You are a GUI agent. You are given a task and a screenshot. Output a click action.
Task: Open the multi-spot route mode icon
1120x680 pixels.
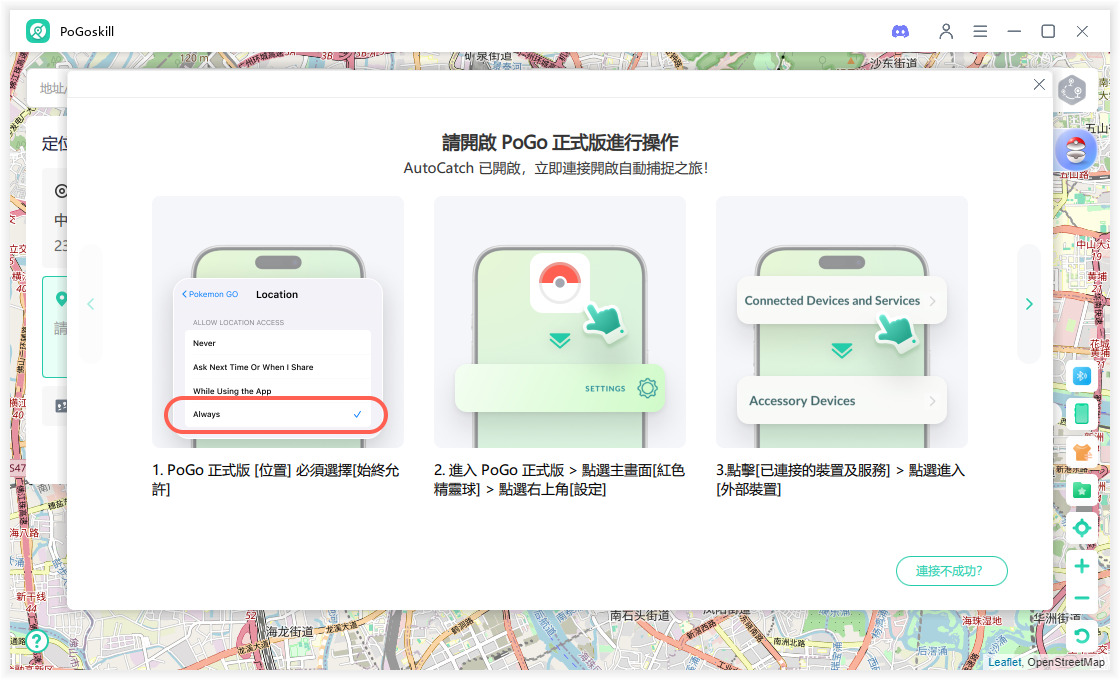pyautogui.click(x=1072, y=90)
